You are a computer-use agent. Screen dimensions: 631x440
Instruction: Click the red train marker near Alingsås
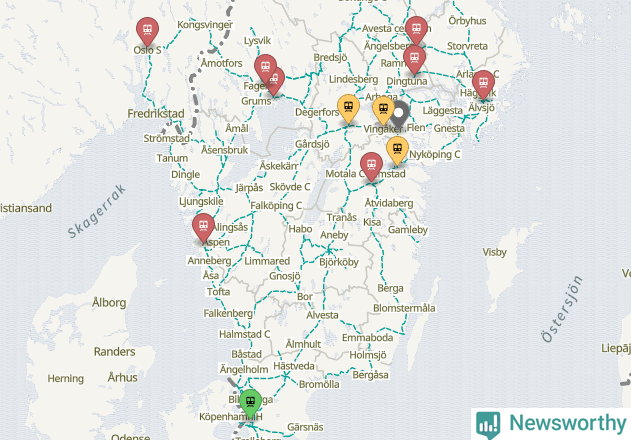(203, 228)
